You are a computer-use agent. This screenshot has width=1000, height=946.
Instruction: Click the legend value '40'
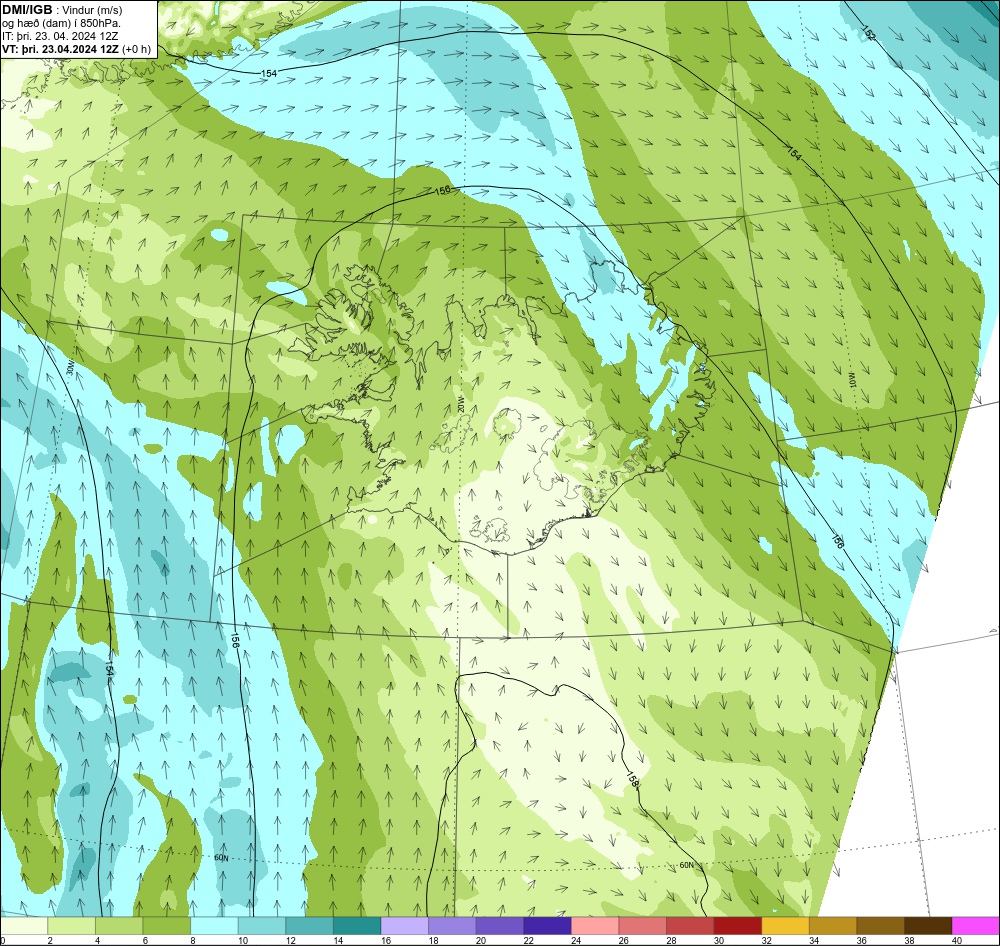point(957,940)
